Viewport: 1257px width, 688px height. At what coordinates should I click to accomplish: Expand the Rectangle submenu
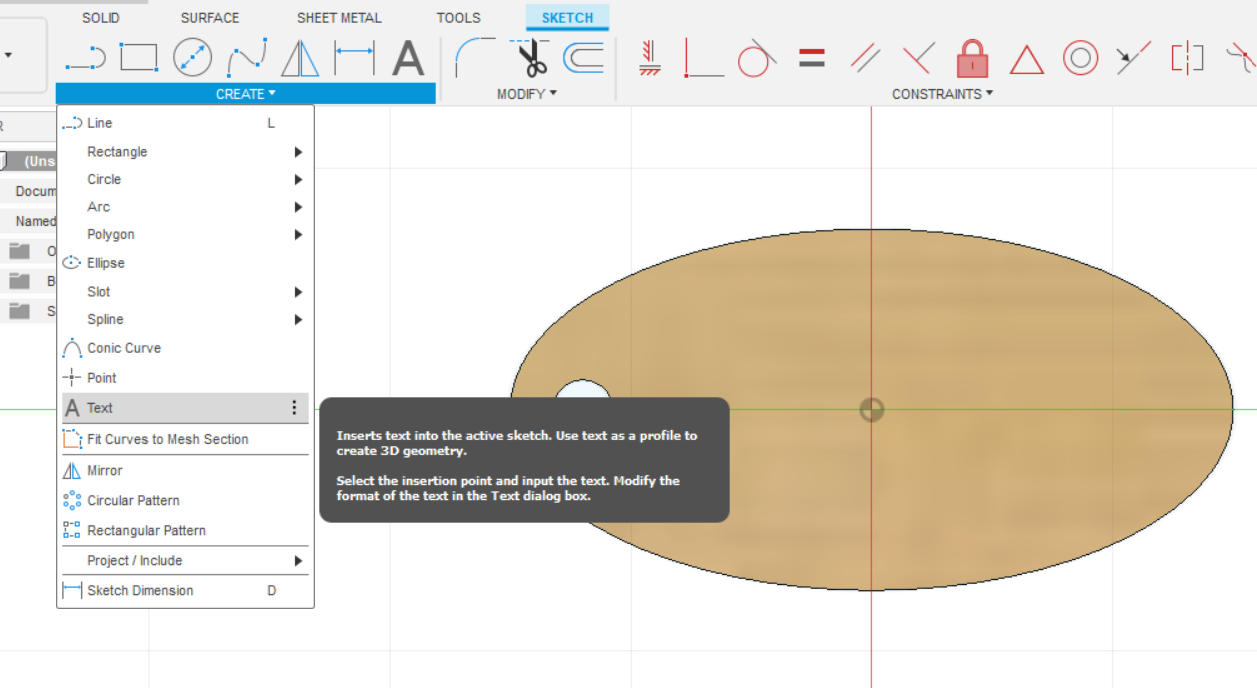(x=298, y=152)
